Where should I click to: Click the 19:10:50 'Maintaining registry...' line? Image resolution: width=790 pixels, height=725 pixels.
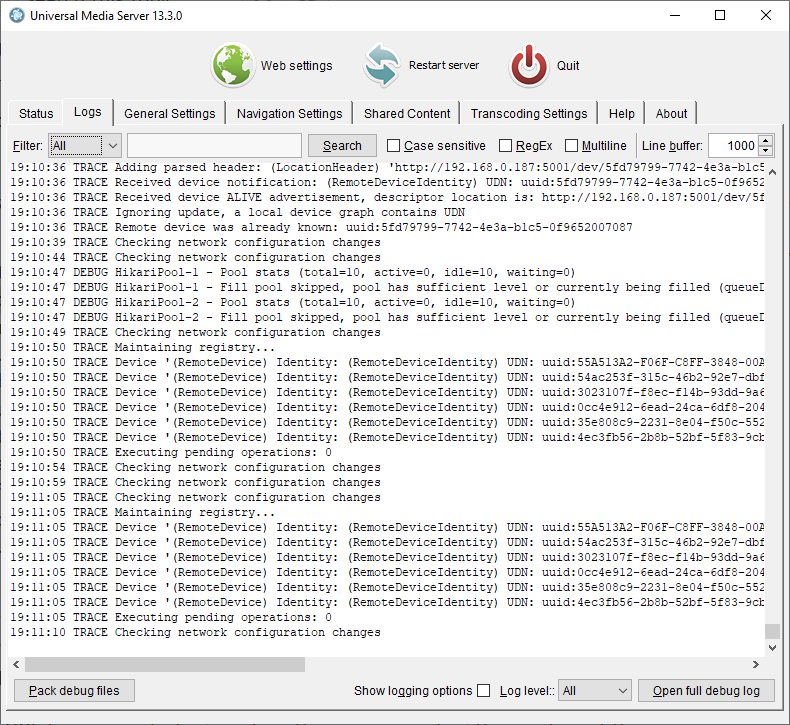[143, 347]
